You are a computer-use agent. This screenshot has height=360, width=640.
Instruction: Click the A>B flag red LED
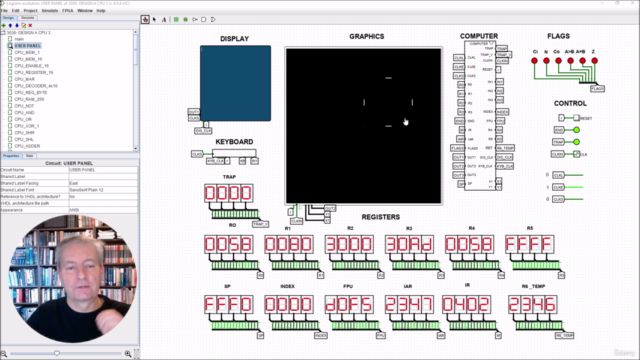[x=570, y=60]
